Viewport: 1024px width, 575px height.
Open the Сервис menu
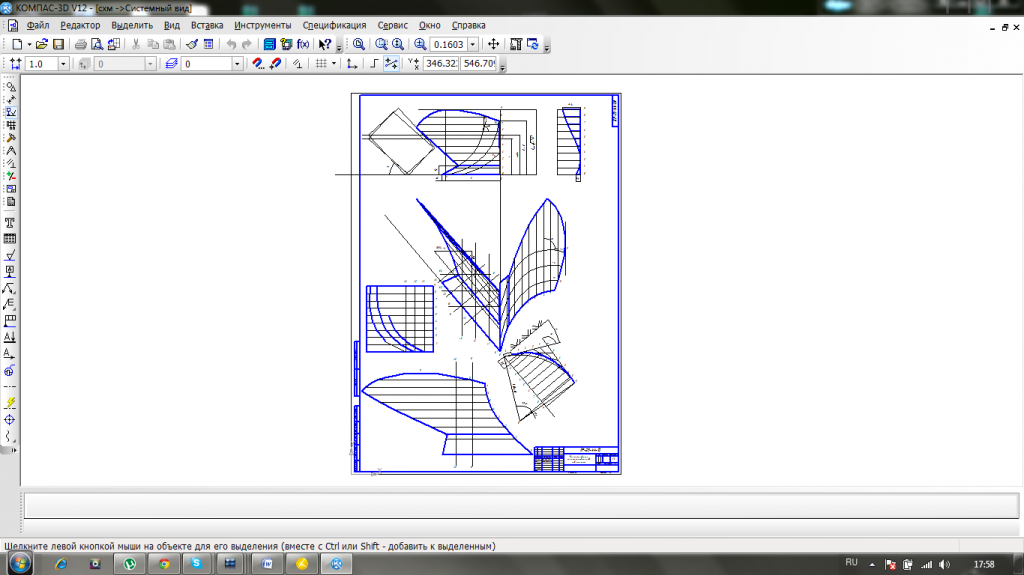click(x=392, y=25)
